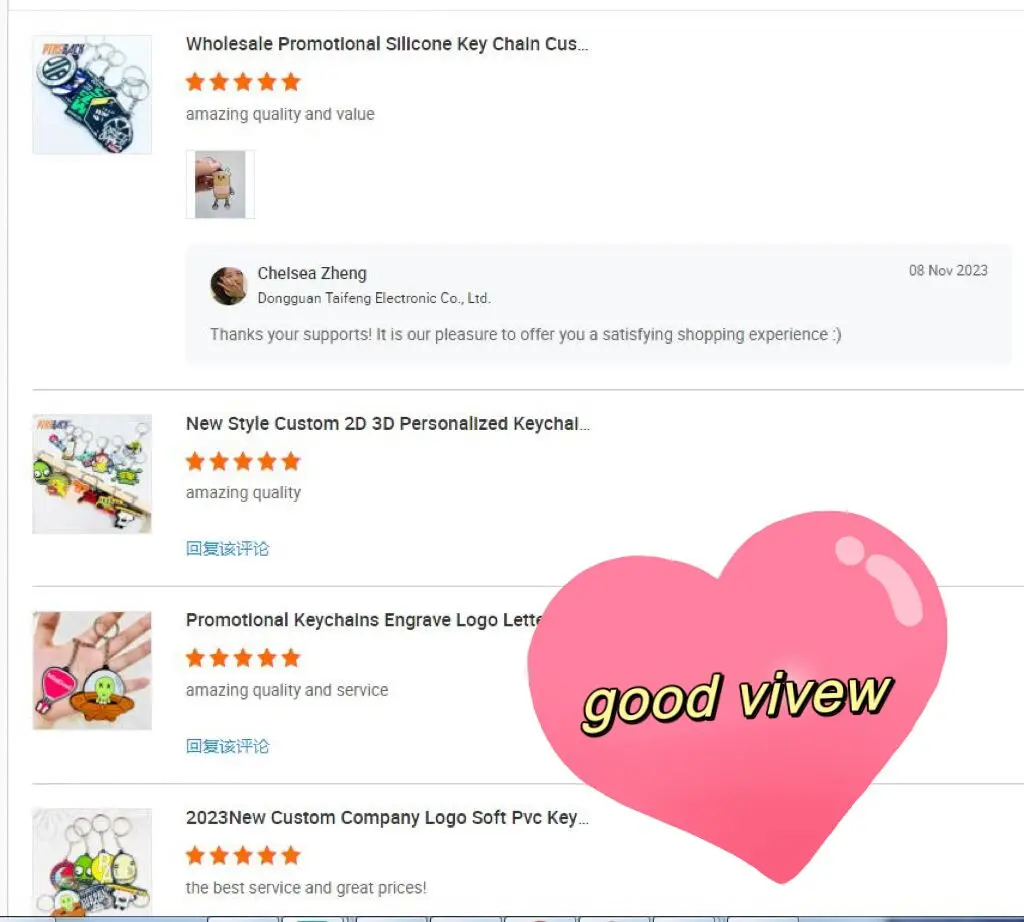Click Chelsea Zheng's profile avatar
Viewport: 1024px width, 922px height.
coord(229,285)
